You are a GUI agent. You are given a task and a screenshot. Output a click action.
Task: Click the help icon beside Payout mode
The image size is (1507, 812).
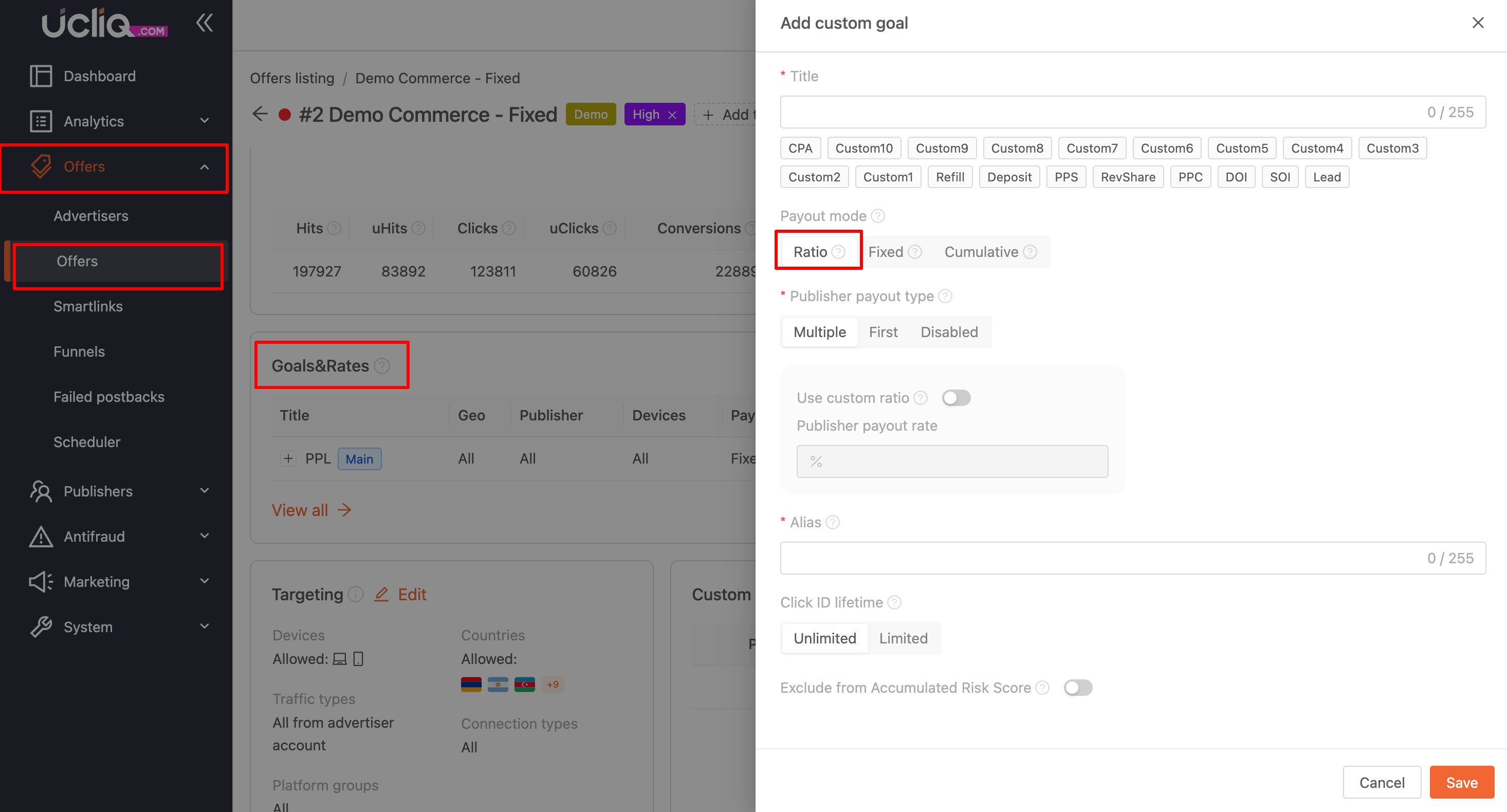click(x=877, y=216)
